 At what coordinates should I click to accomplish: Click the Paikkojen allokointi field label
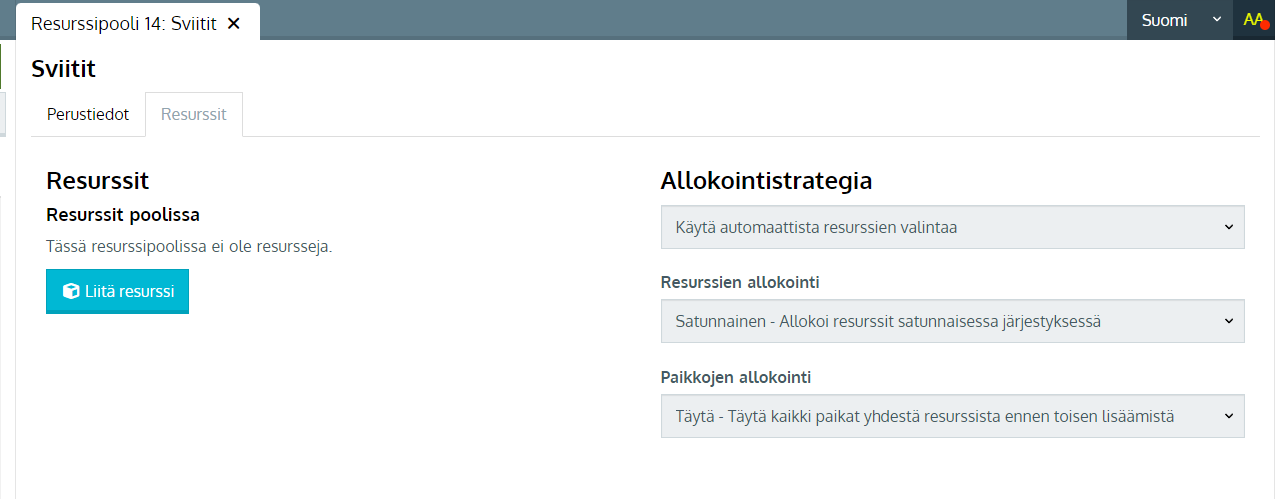tap(736, 377)
